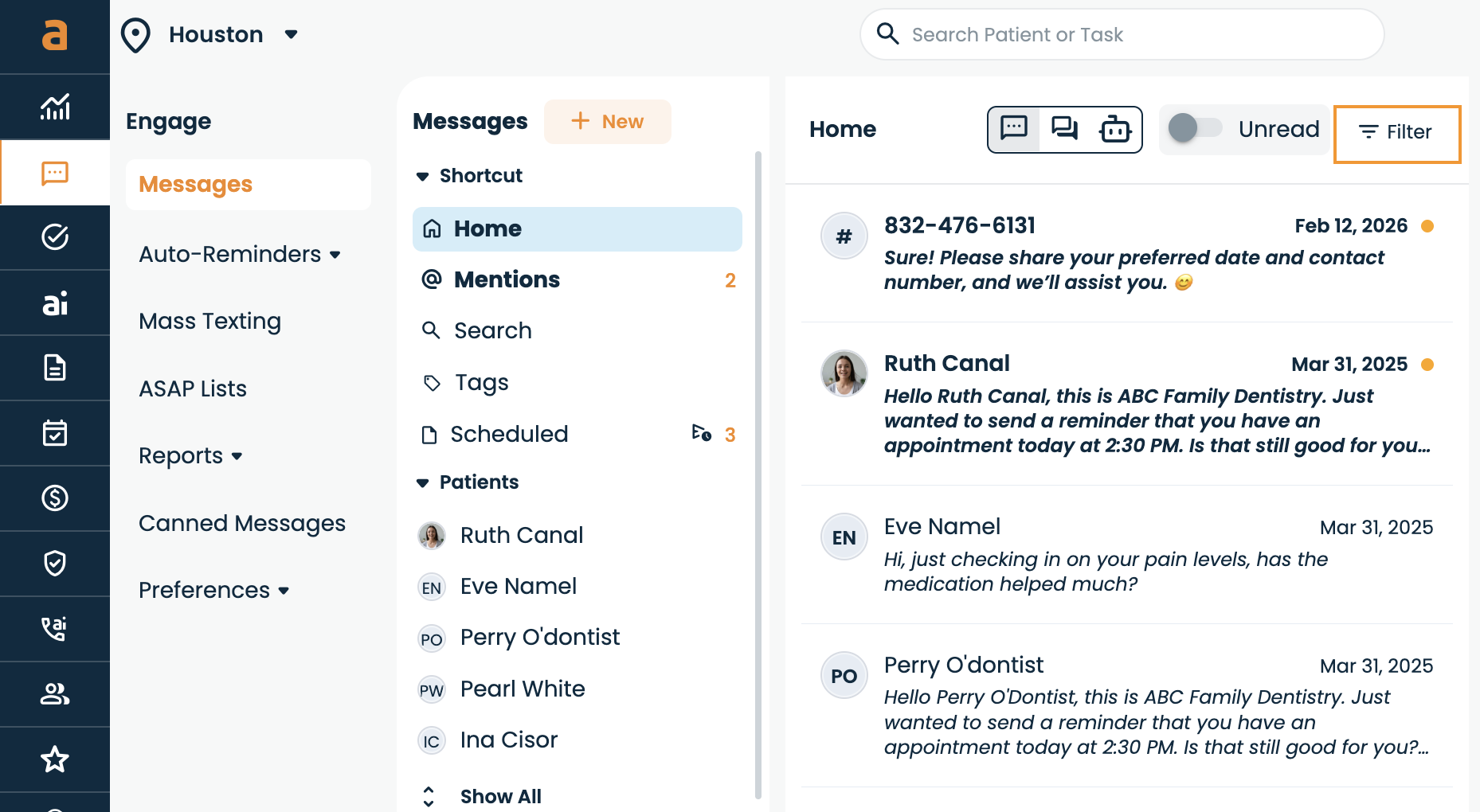Viewport: 1480px width, 812px height.
Task: Switch to the group chat view icon
Action: click(x=1064, y=129)
